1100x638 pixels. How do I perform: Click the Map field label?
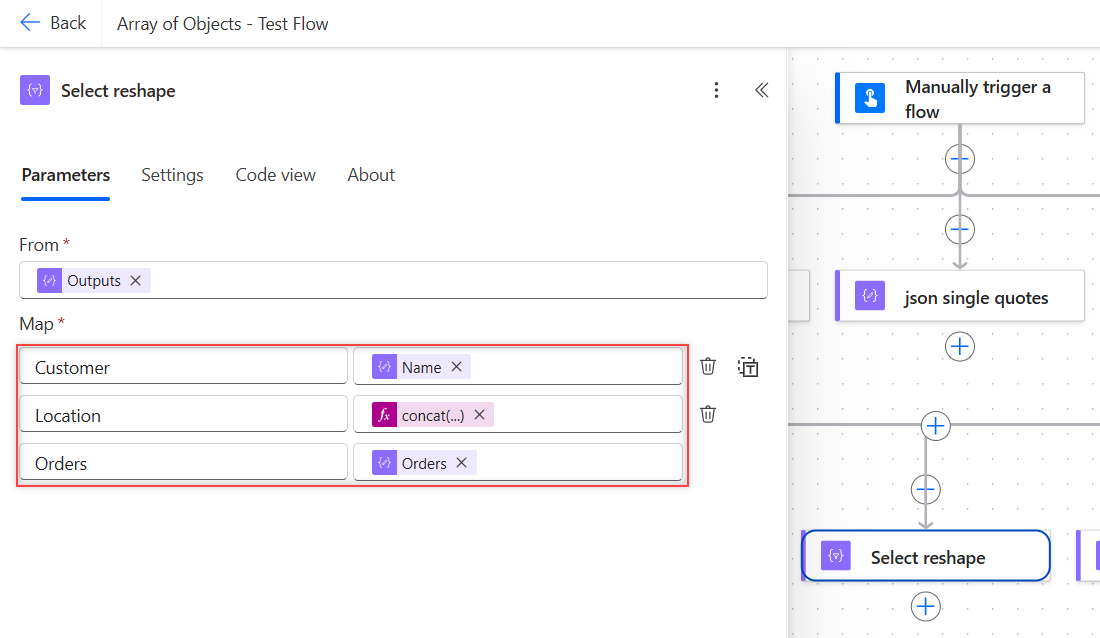36,324
